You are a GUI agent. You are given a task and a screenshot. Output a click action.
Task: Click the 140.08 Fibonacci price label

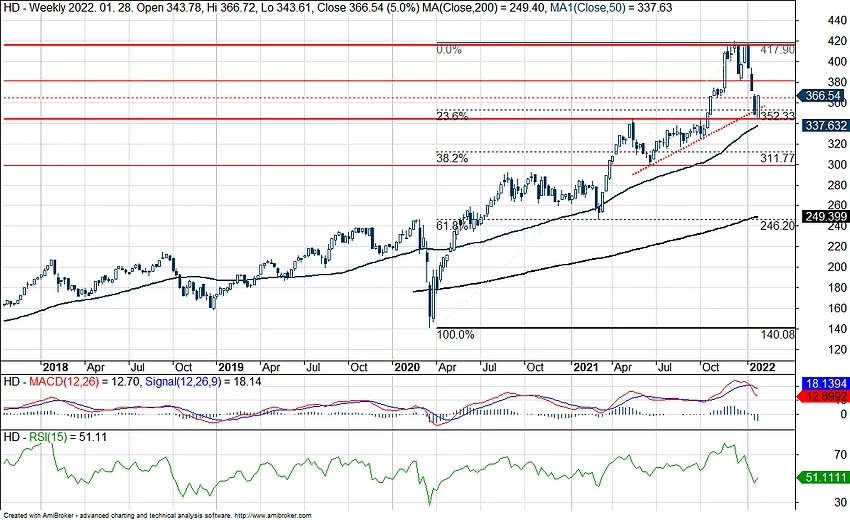[x=777, y=335]
